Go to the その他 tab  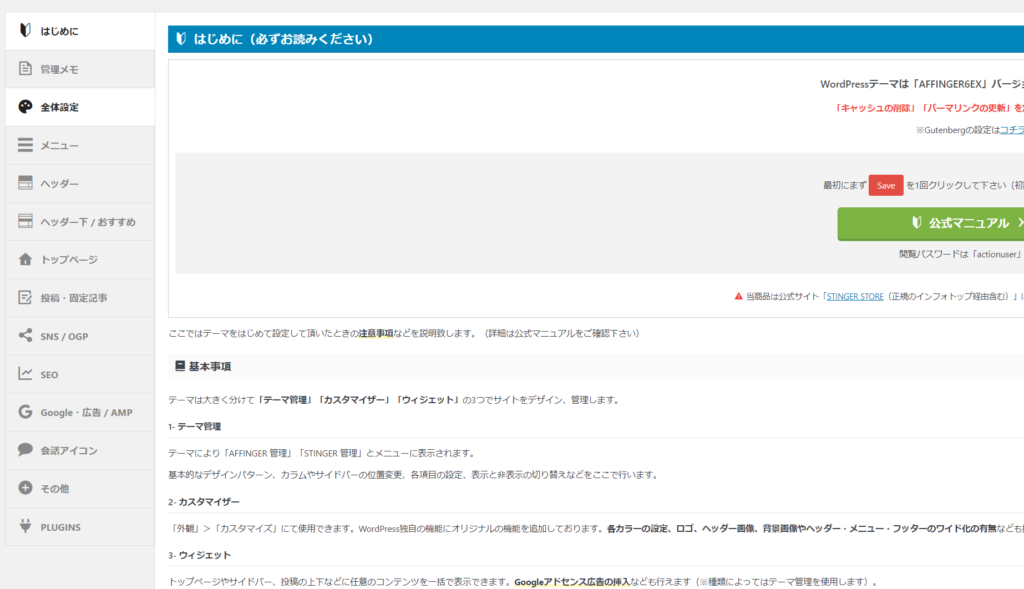pos(80,488)
